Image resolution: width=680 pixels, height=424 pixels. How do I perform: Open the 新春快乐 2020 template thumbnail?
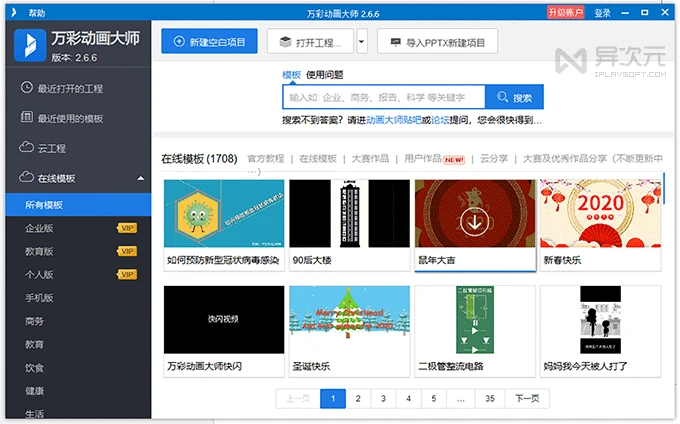(x=600, y=213)
